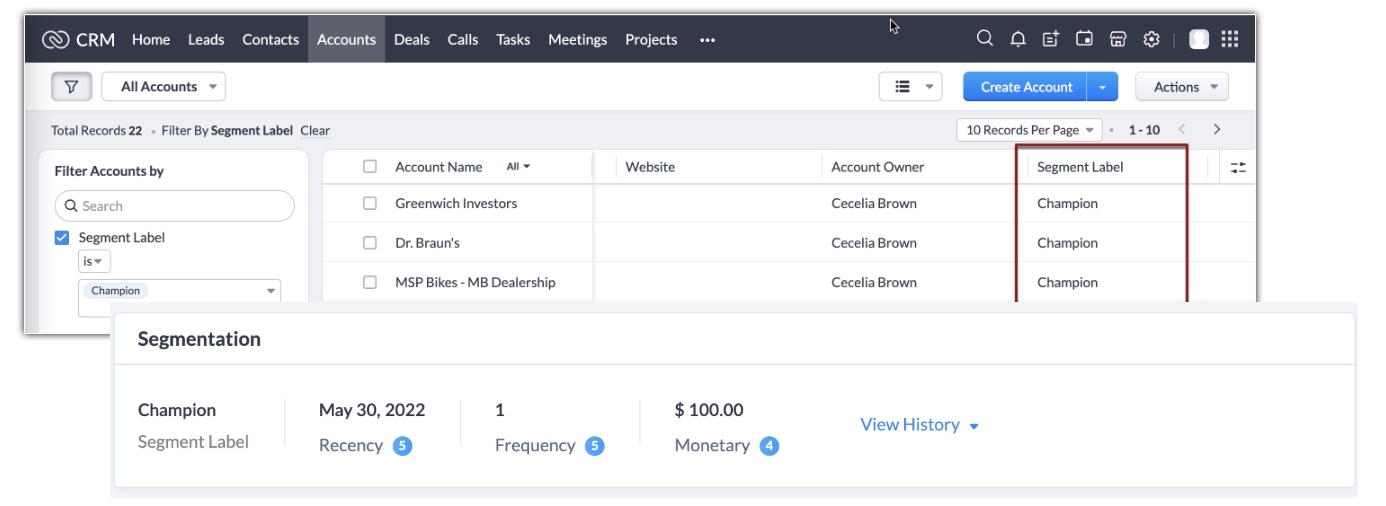Expand the All Accounts view dropdown

[x=164, y=87]
